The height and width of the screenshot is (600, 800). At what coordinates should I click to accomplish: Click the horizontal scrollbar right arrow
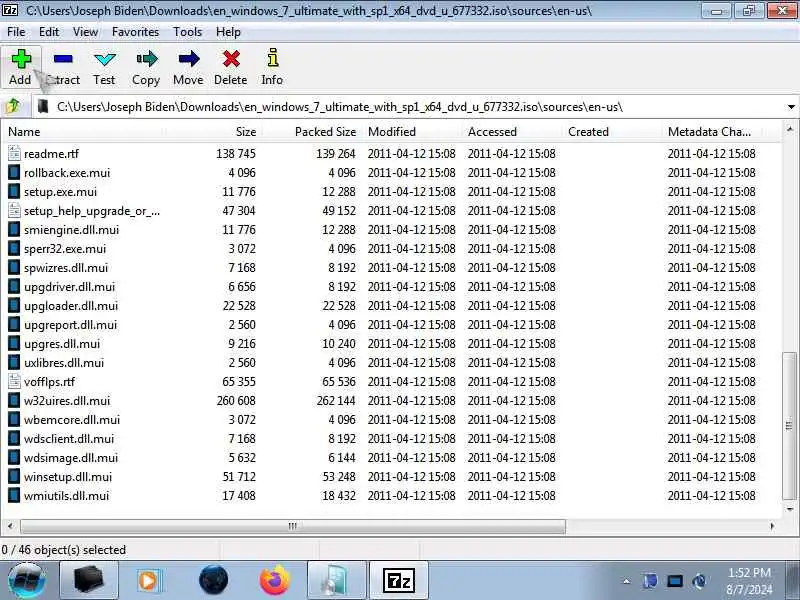772,526
